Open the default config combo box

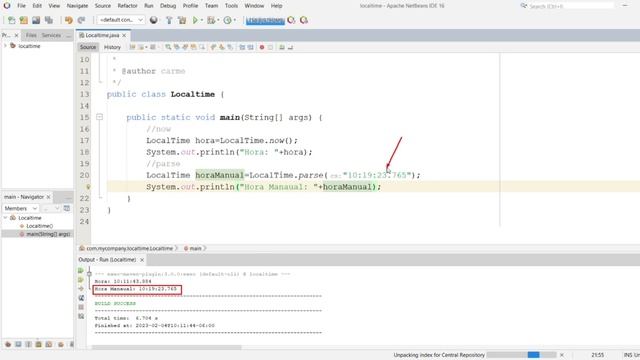pyautogui.click(x=120, y=20)
